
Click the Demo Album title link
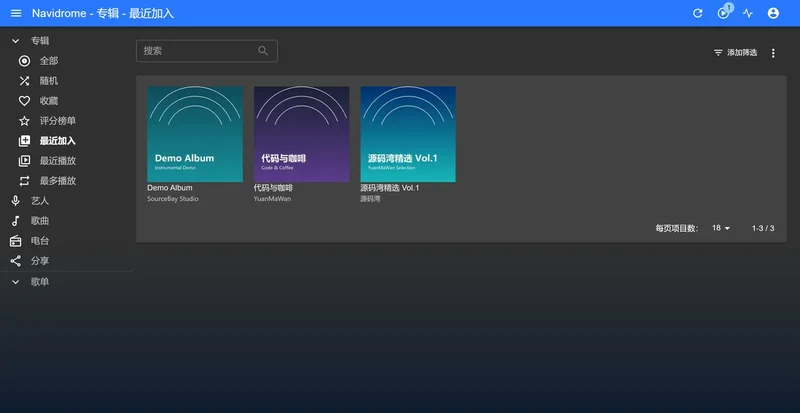[170, 188]
